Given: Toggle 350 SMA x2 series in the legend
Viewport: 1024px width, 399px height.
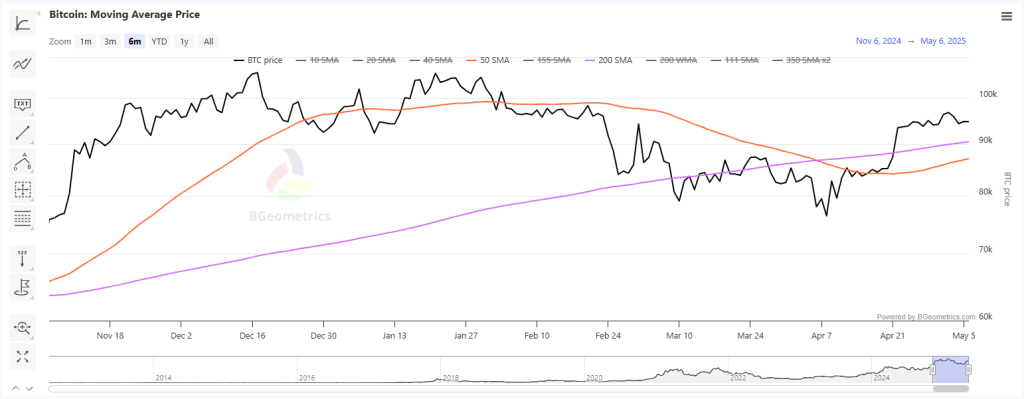Looking at the screenshot, I should (x=801, y=60).
